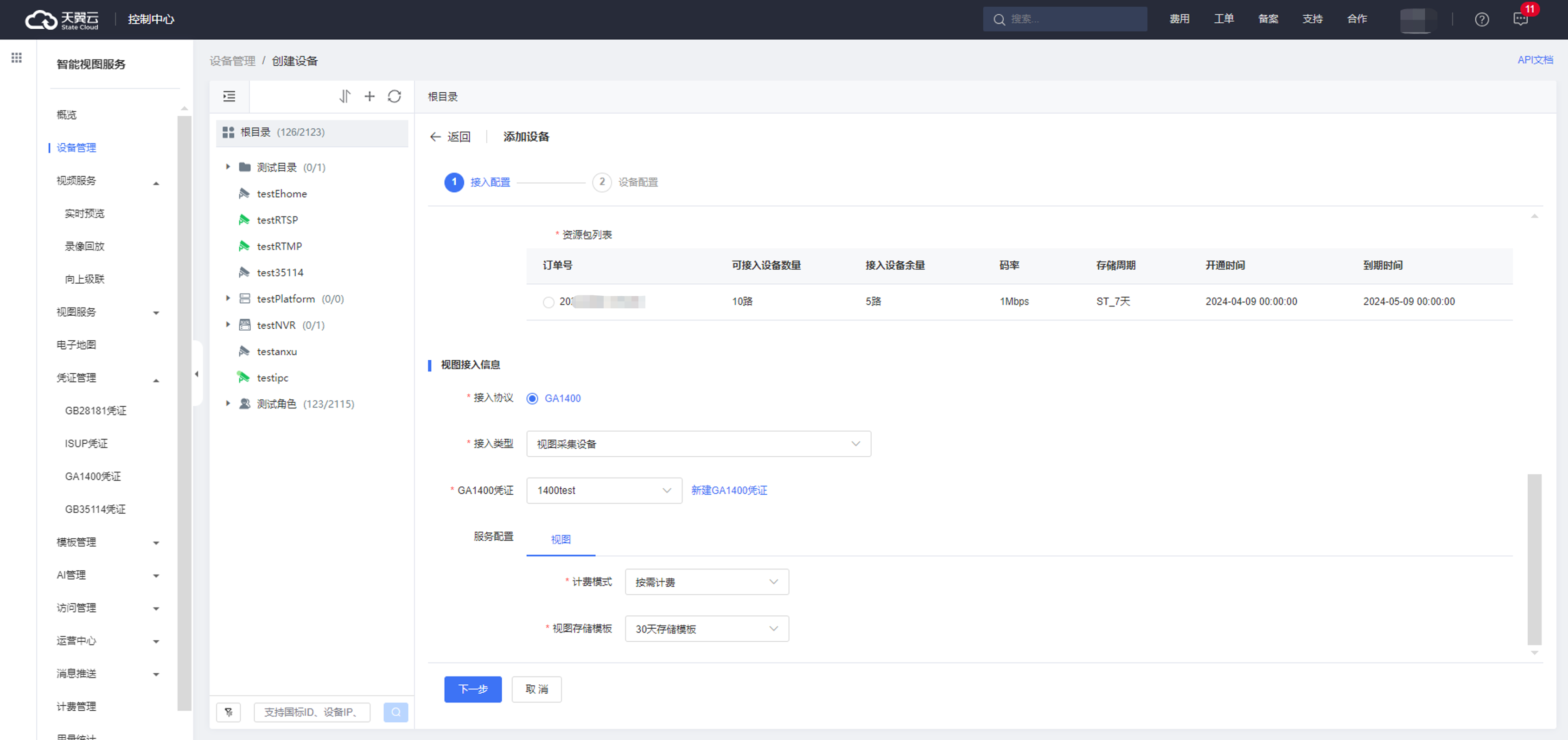Click the 测试目录 folder icon
The height and width of the screenshot is (740, 1568).
[245, 167]
